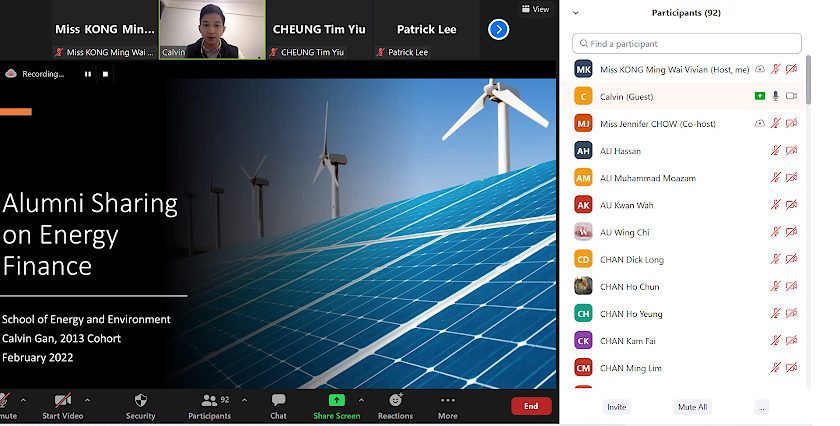Pause the meeting recording
Viewport: 840px width, 426px height.
coord(88,74)
